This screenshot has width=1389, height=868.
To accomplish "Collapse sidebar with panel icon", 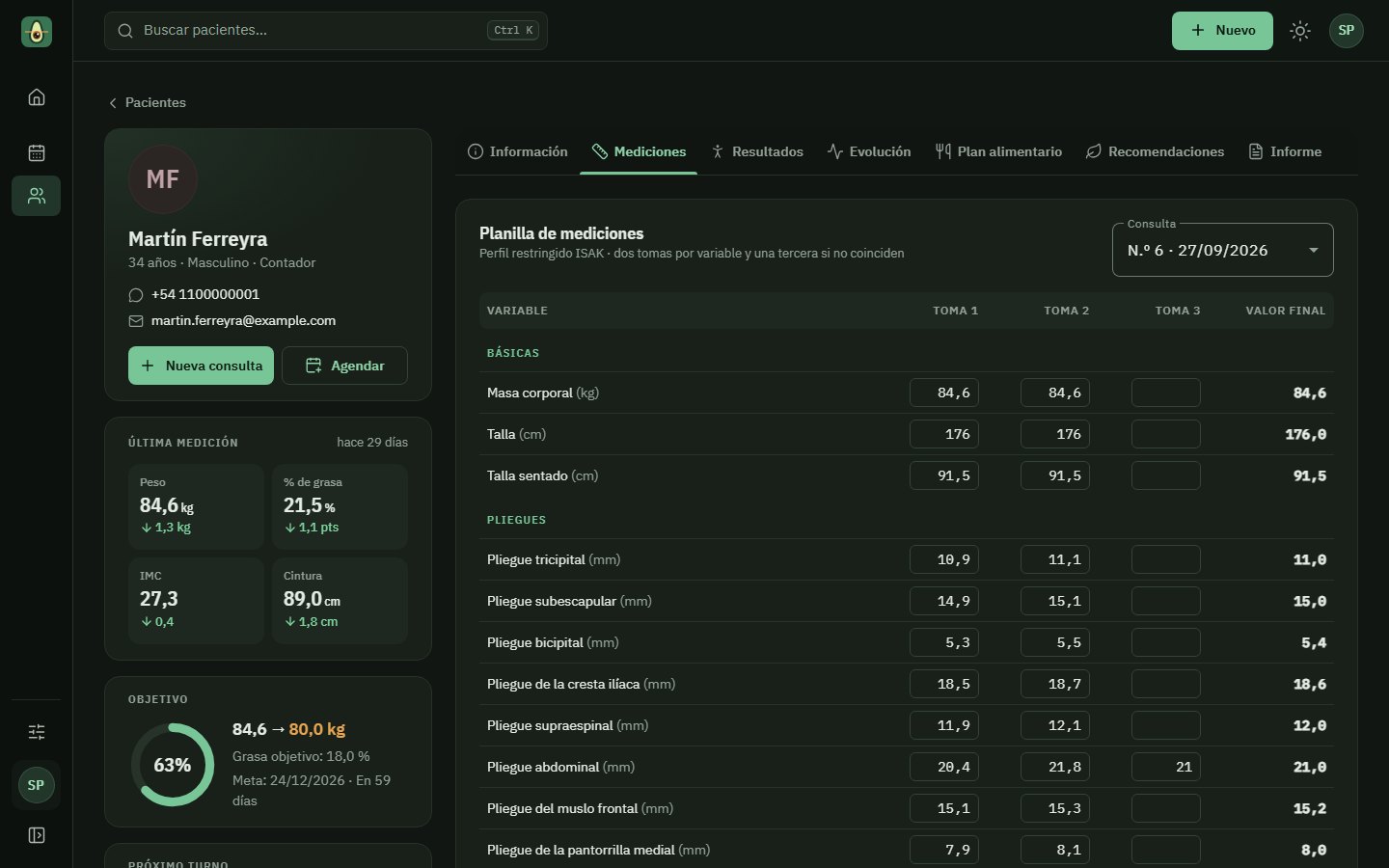I will click(x=37, y=835).
